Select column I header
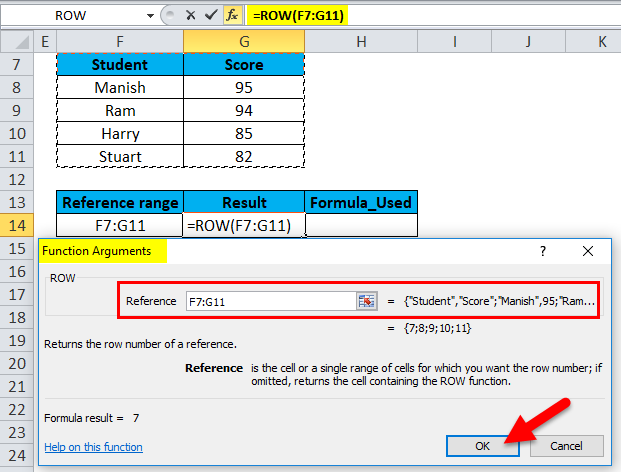Image resolution: width=621 pixels, height=472 pixels. coord(454,42)
